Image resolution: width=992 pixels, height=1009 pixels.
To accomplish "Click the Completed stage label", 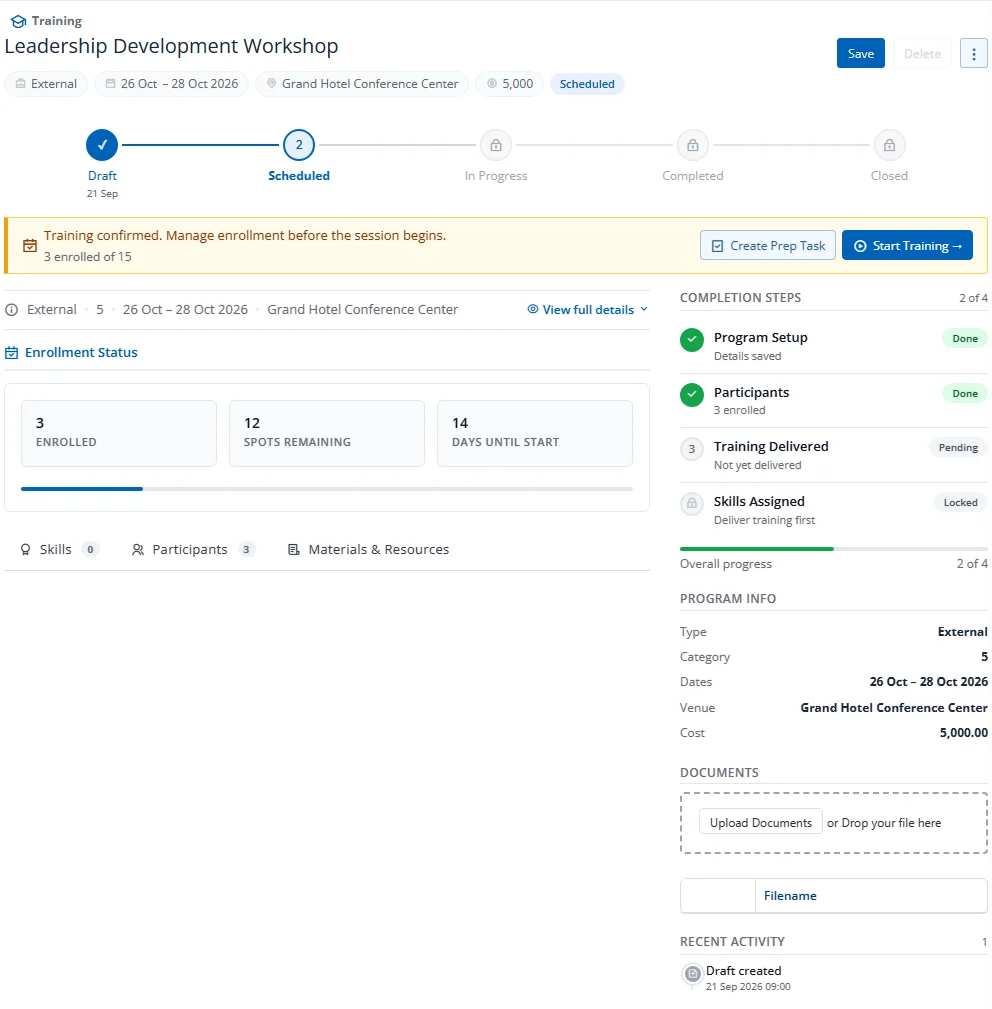I will [692, 176].
